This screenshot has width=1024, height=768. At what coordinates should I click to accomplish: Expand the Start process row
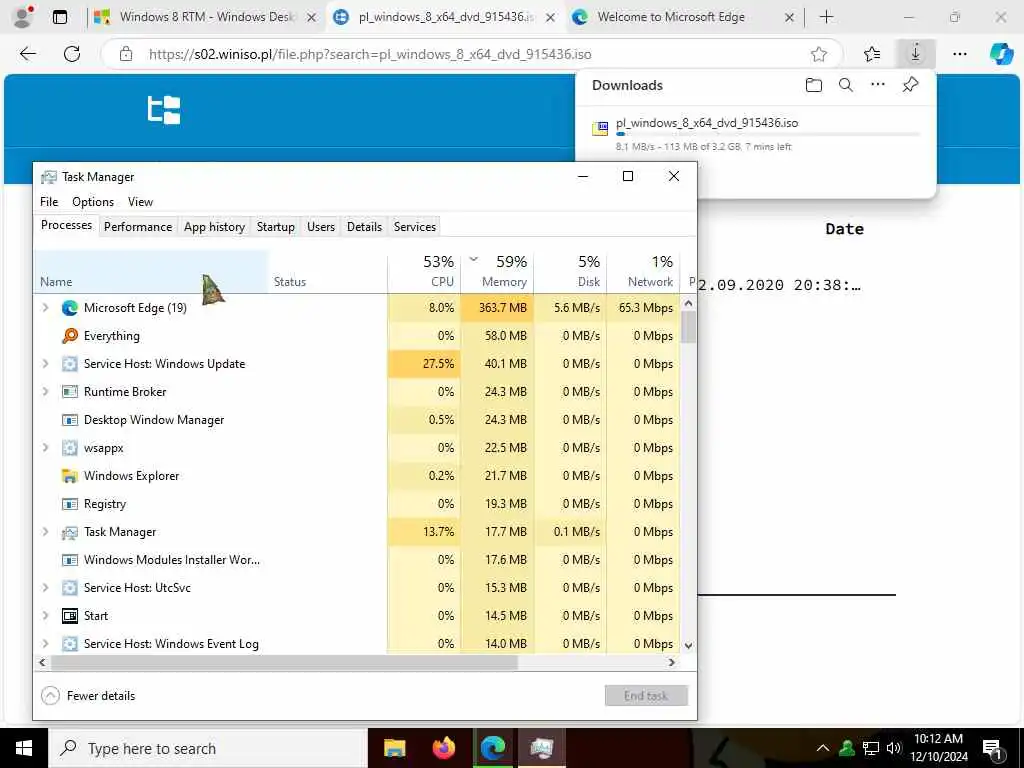click(45, 616)
